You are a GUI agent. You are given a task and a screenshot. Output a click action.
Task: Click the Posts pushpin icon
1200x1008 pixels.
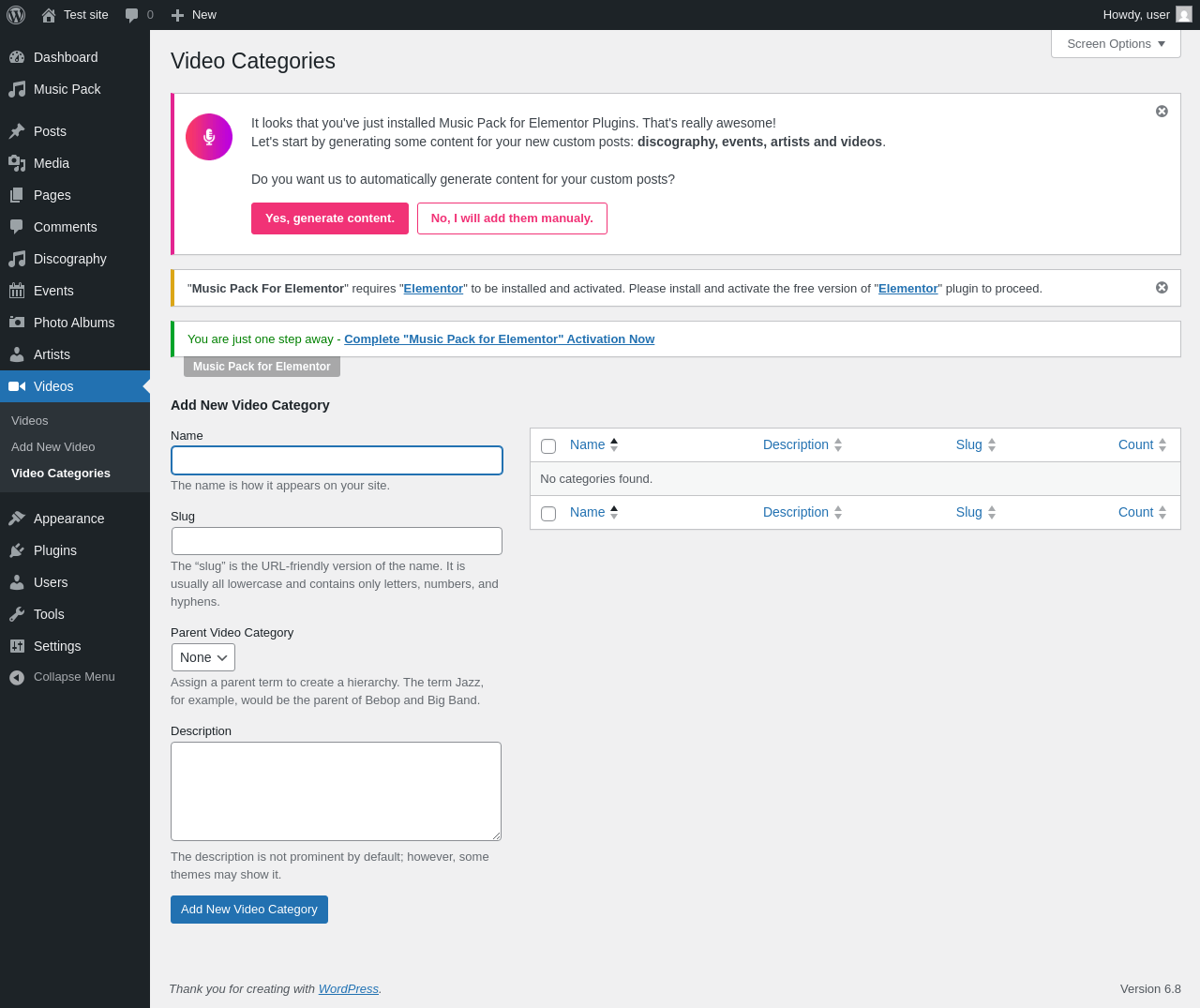17,131
